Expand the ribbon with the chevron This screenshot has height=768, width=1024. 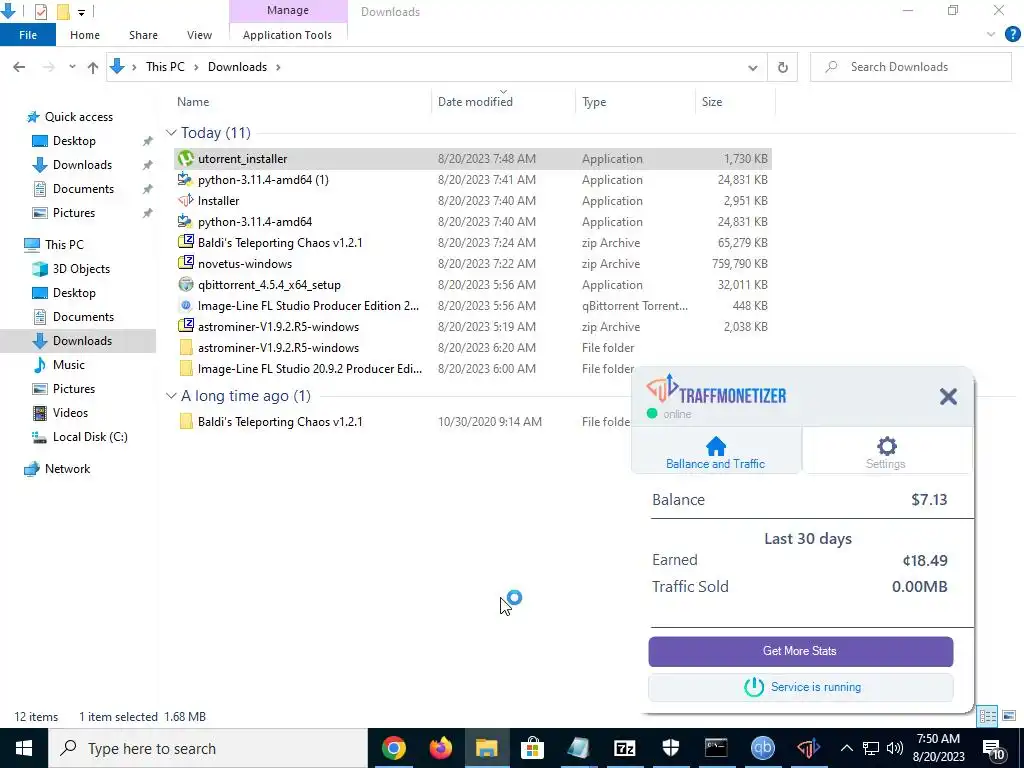pyautogui.click(x=991, y=35)
